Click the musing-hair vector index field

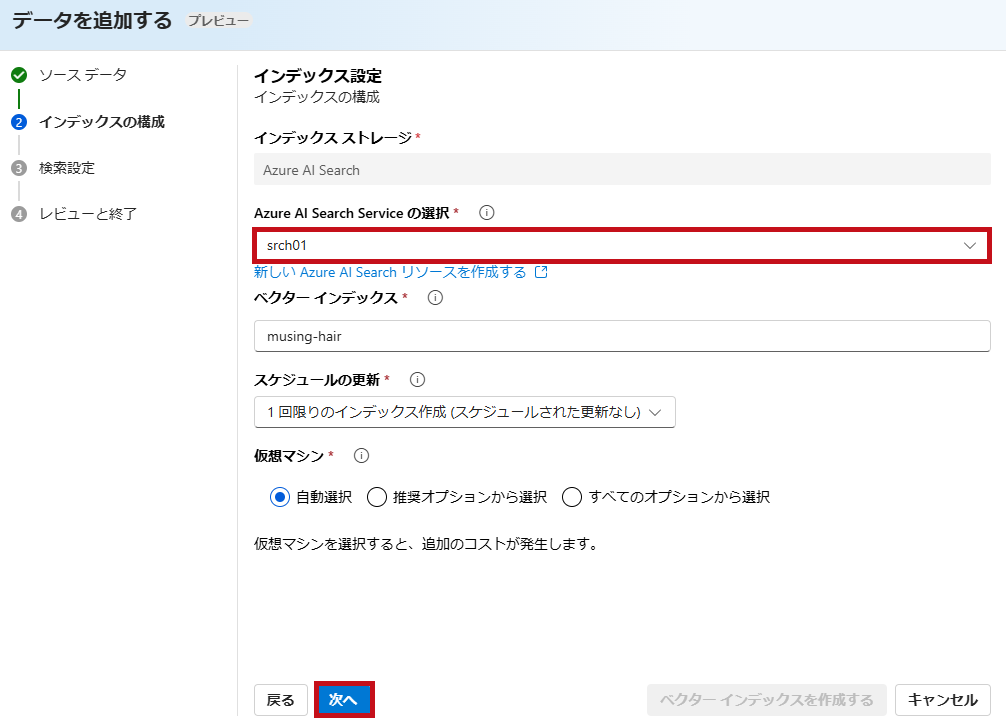tap(622, 336)
